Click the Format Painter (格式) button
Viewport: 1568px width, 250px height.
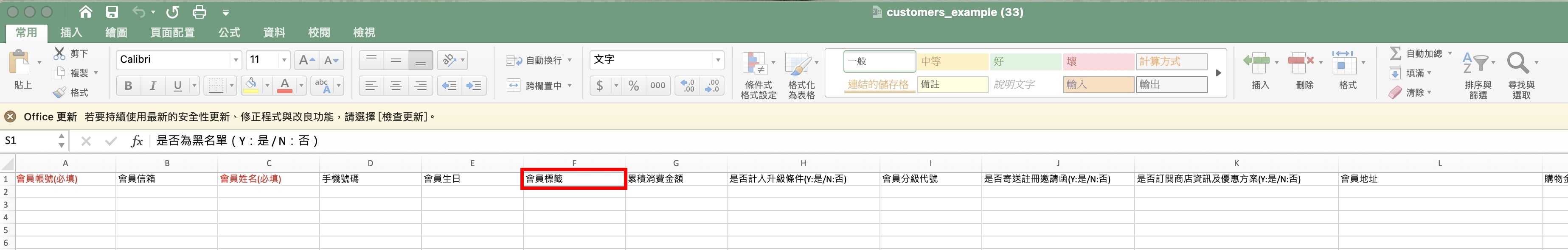[x=70, y=92]
